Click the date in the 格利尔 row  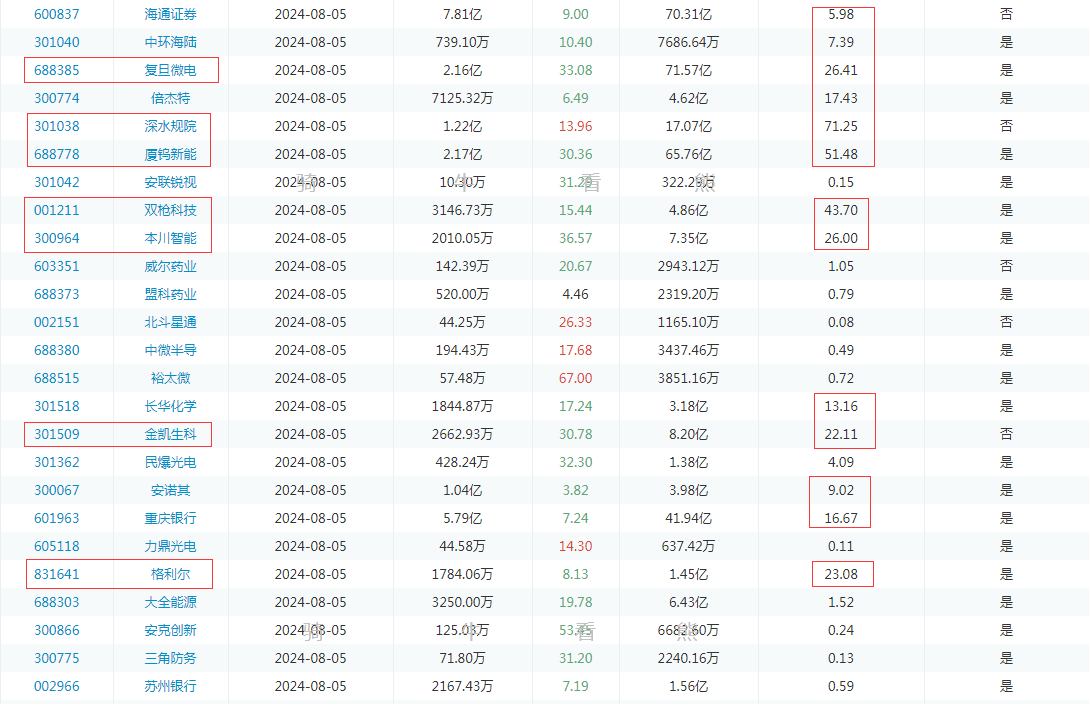[310, 574]
